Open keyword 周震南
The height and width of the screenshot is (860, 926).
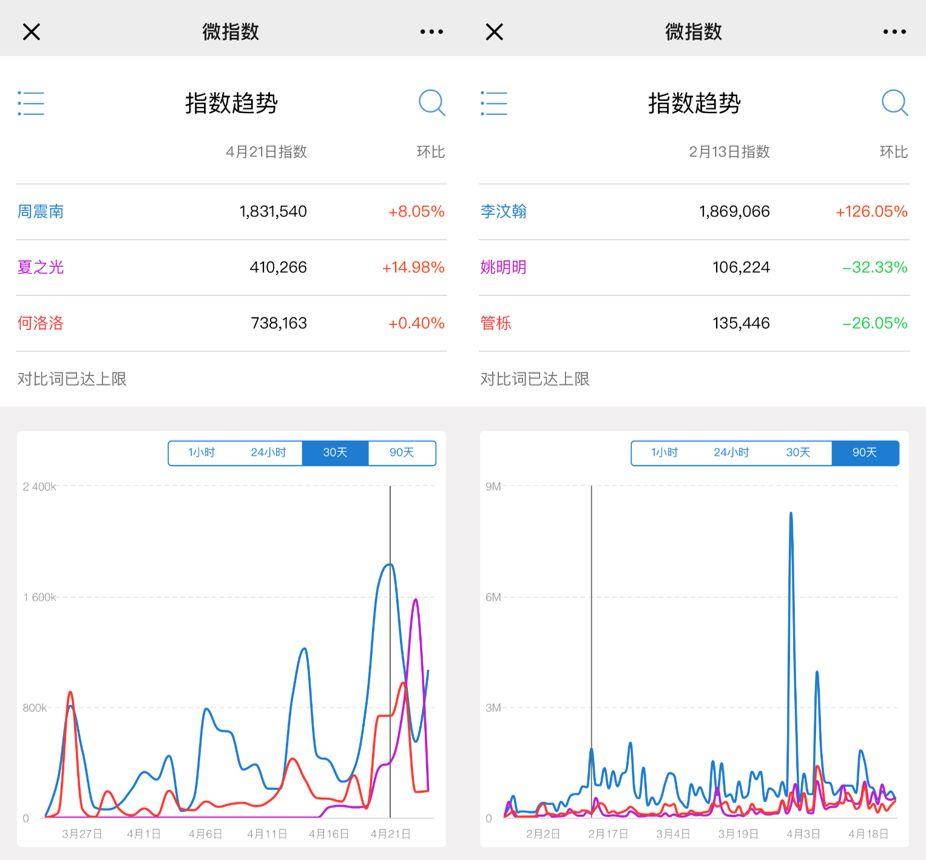(40, 211)
